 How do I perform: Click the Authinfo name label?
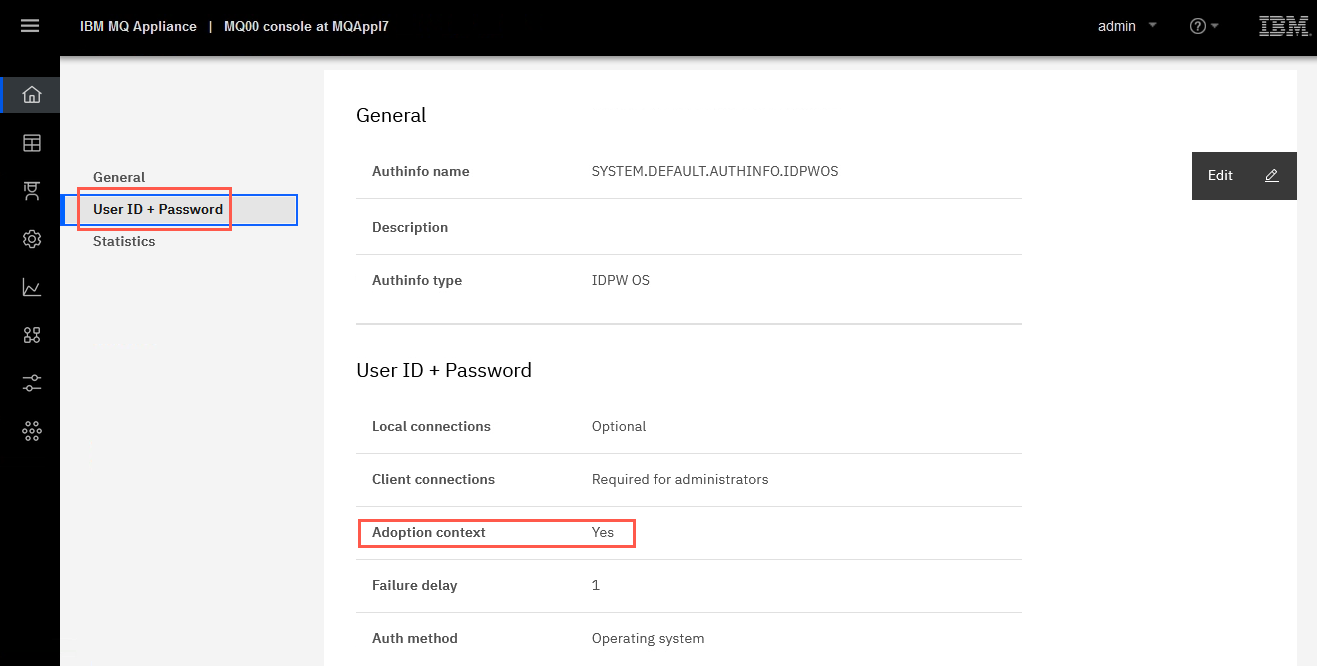[421, 171]
